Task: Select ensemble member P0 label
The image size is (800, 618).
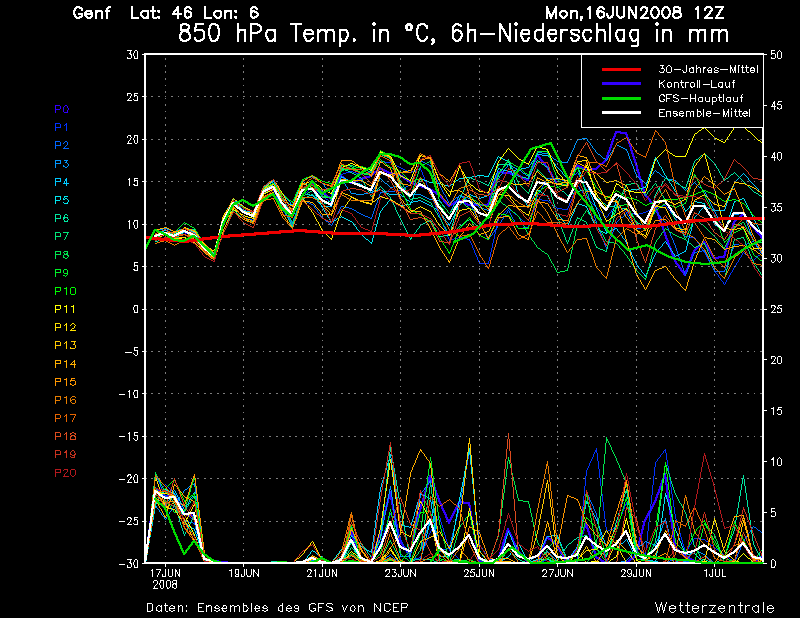Action: tap(61, 109)
